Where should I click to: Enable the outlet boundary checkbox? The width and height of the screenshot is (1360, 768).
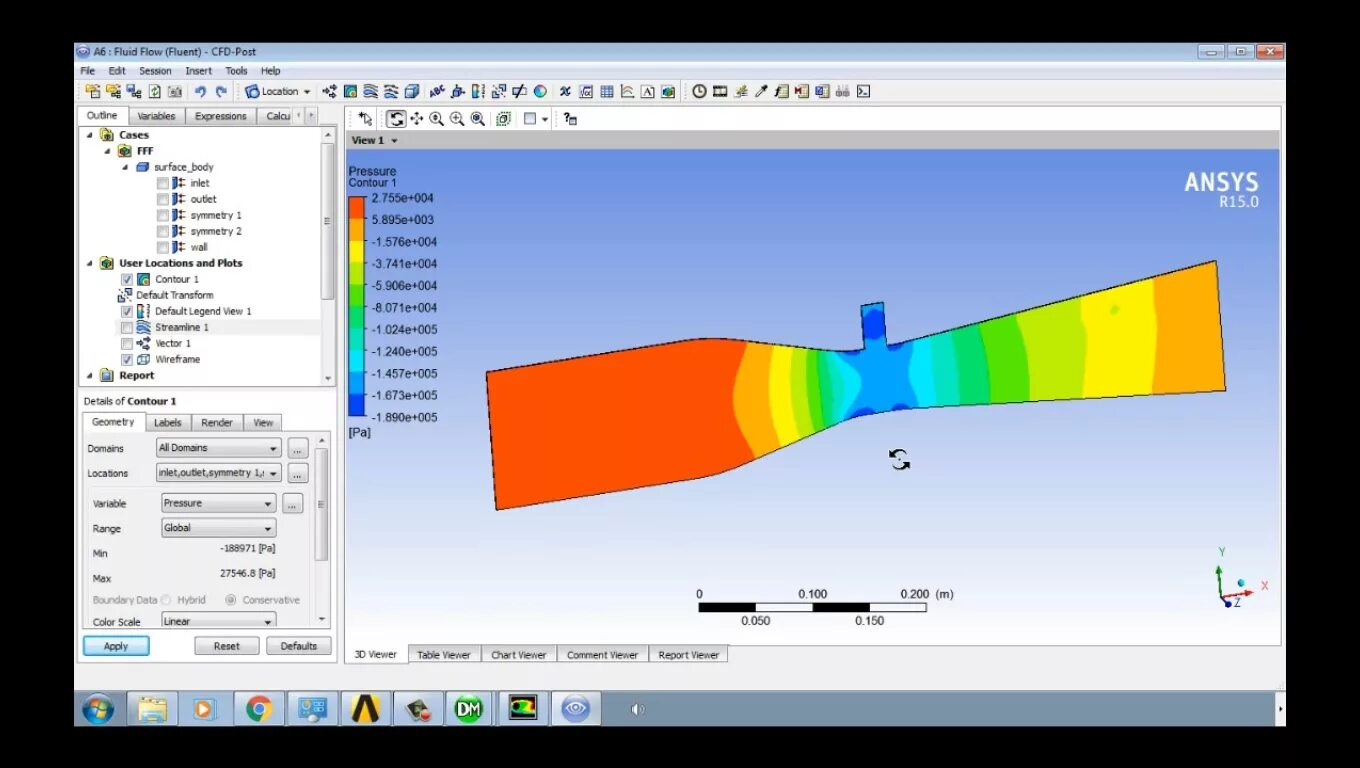point(163,199)
